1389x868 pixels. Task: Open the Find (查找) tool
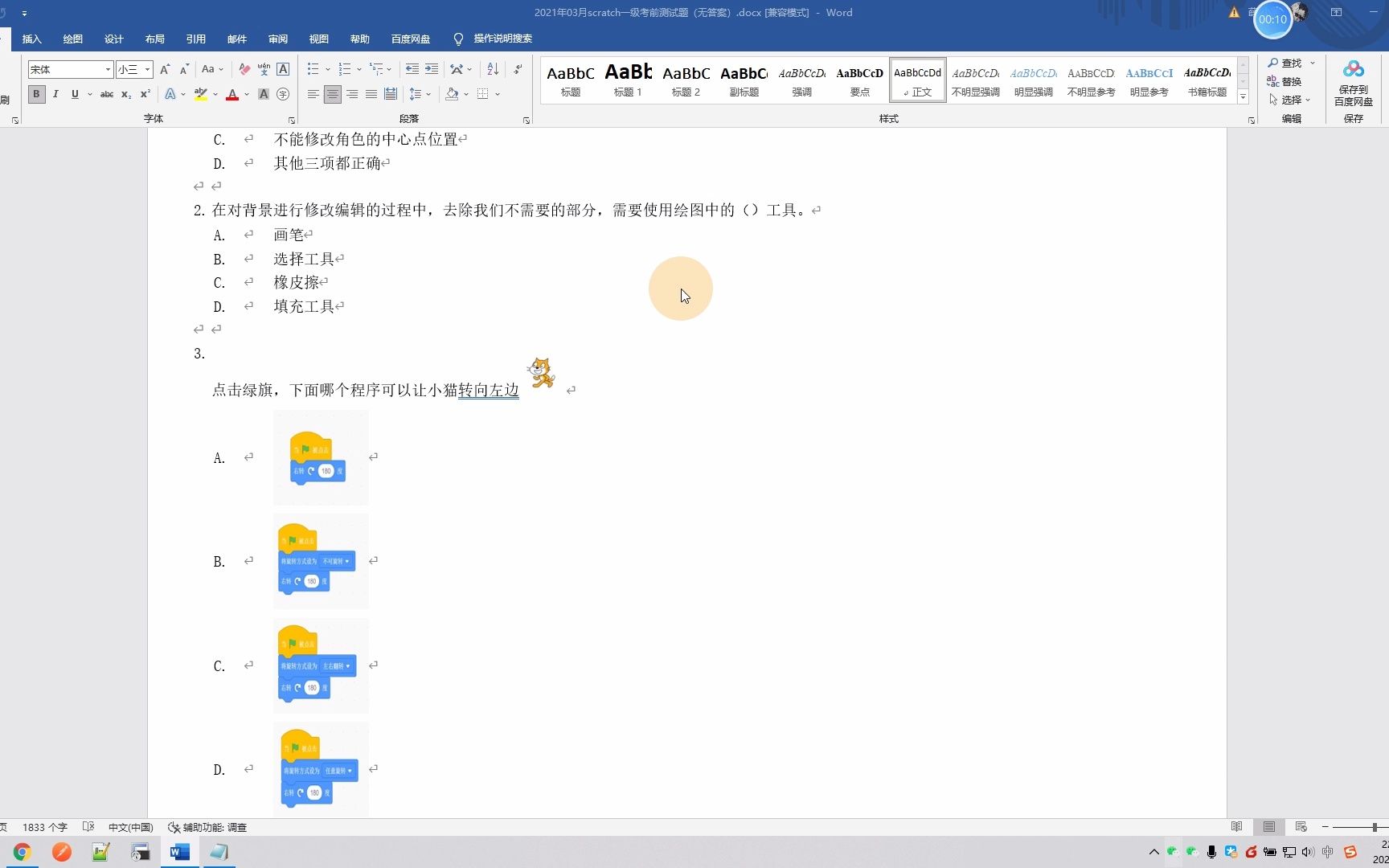[1286, 63]
